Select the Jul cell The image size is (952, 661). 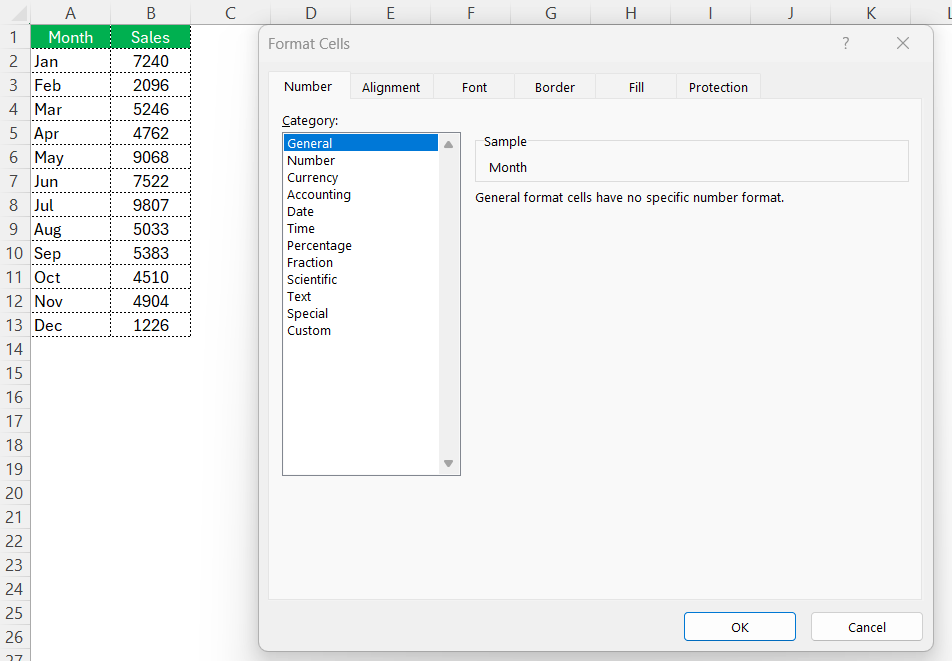point(70,205)
